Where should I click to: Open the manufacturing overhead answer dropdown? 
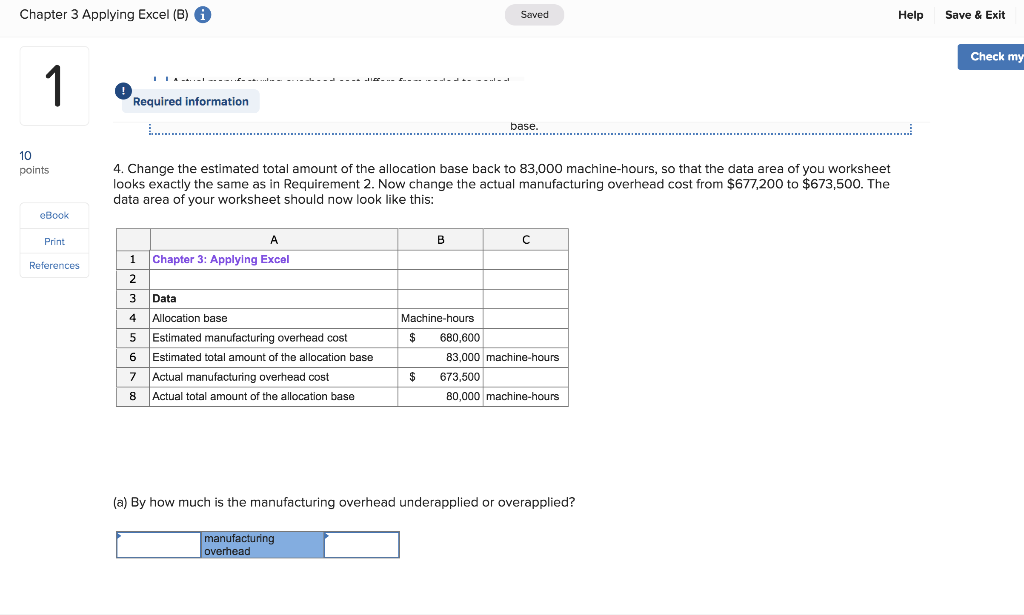point(260,544)
